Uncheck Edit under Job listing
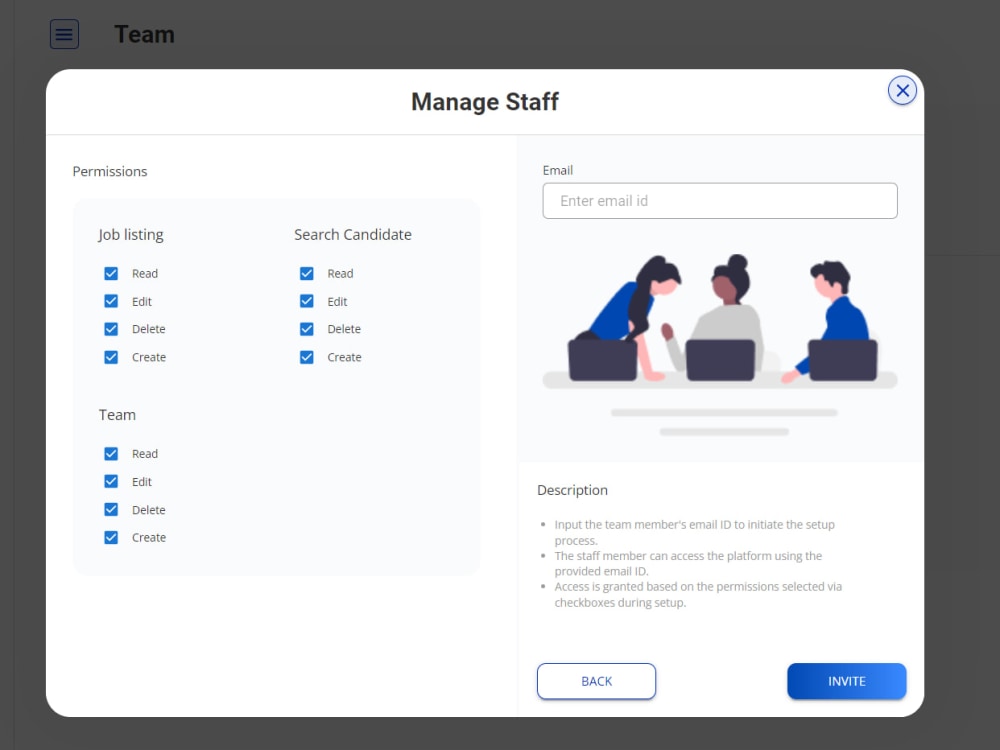This screenshot has height=750, width=1000. pos(111,301)
